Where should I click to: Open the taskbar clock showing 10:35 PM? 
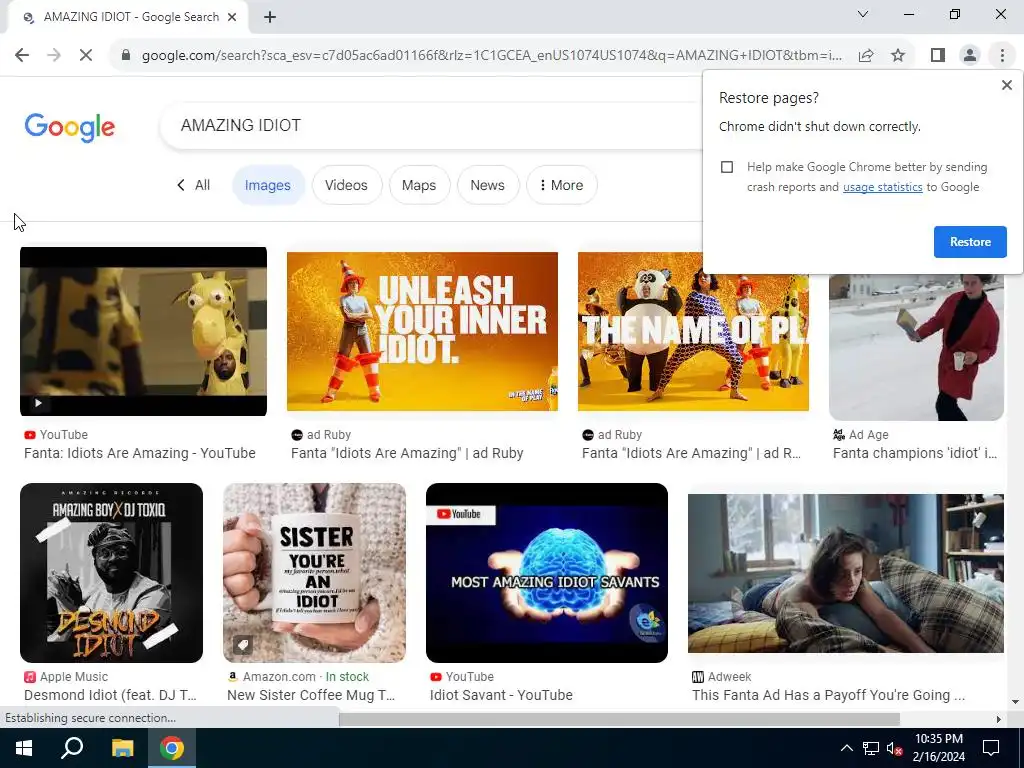coord(938,748)
